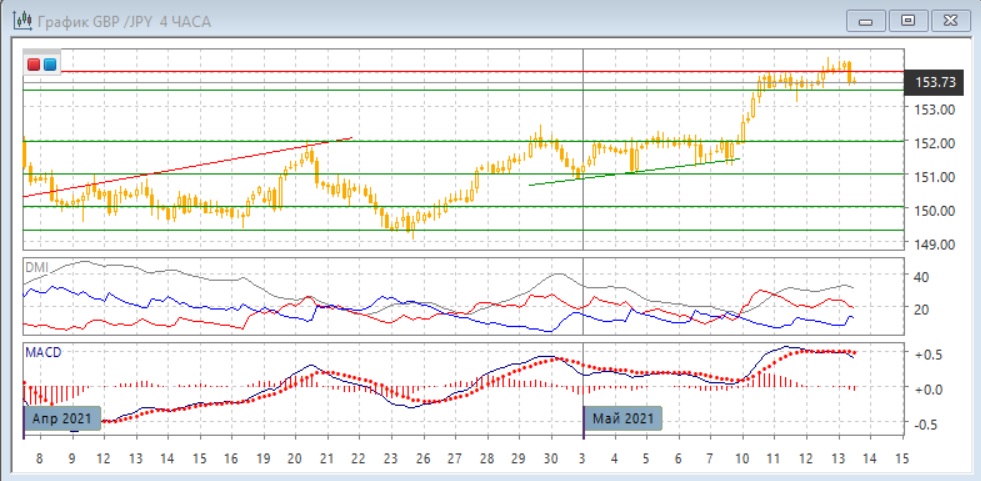Minimize the GBP/JPY chart window

866,20
